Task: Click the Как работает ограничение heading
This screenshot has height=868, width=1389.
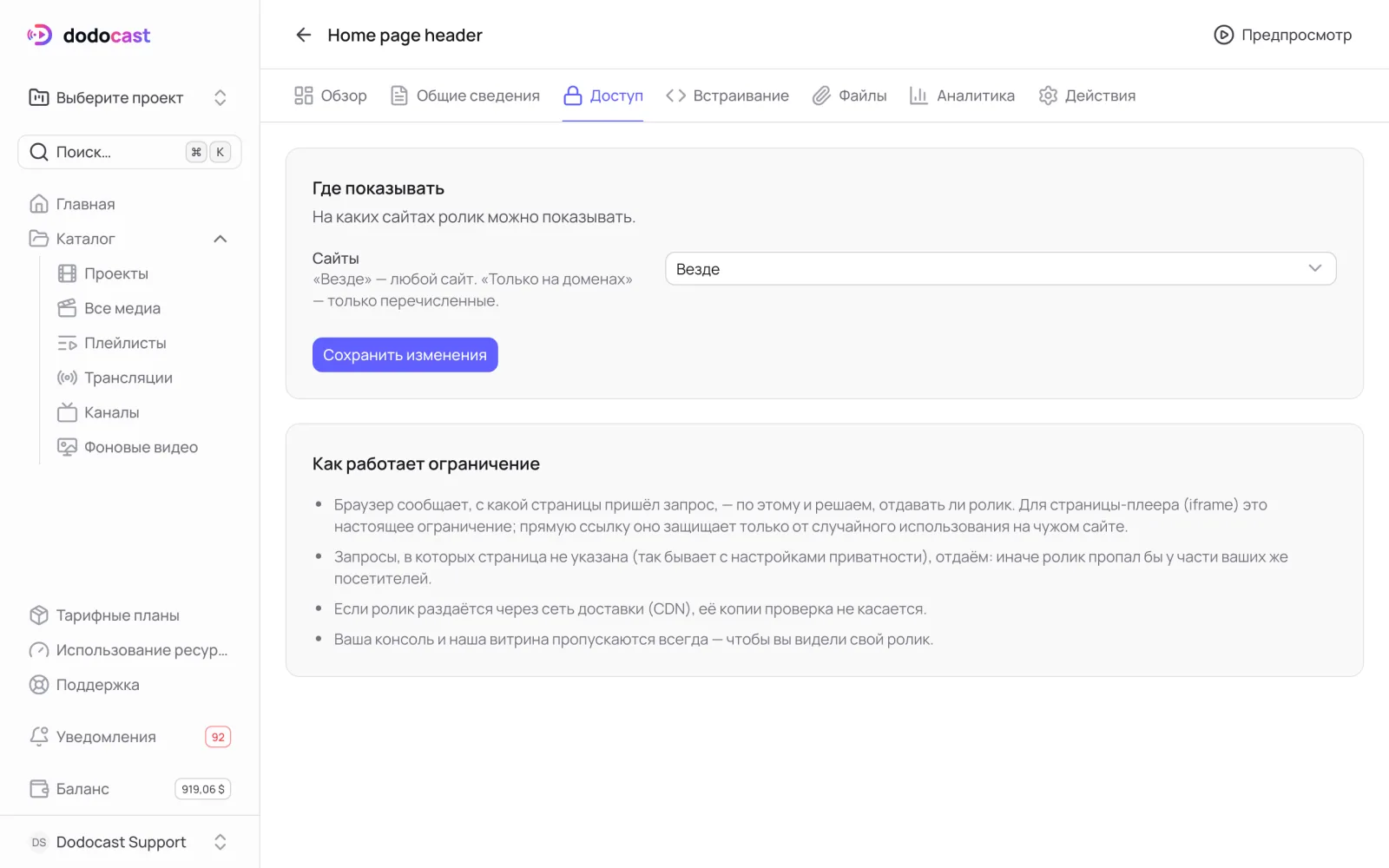Action: pyautogui.click(x=426, y=464)
